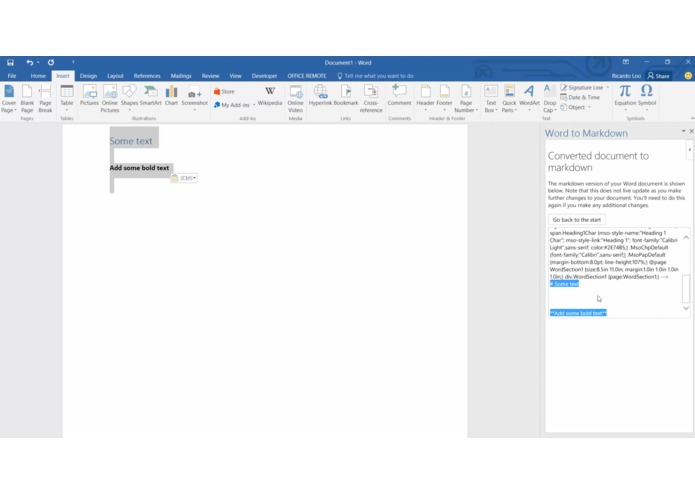The width and height of the screenshot is (695, 494).
Task: Open Quick Parts gallery
Action: click(x=509, y=99)
